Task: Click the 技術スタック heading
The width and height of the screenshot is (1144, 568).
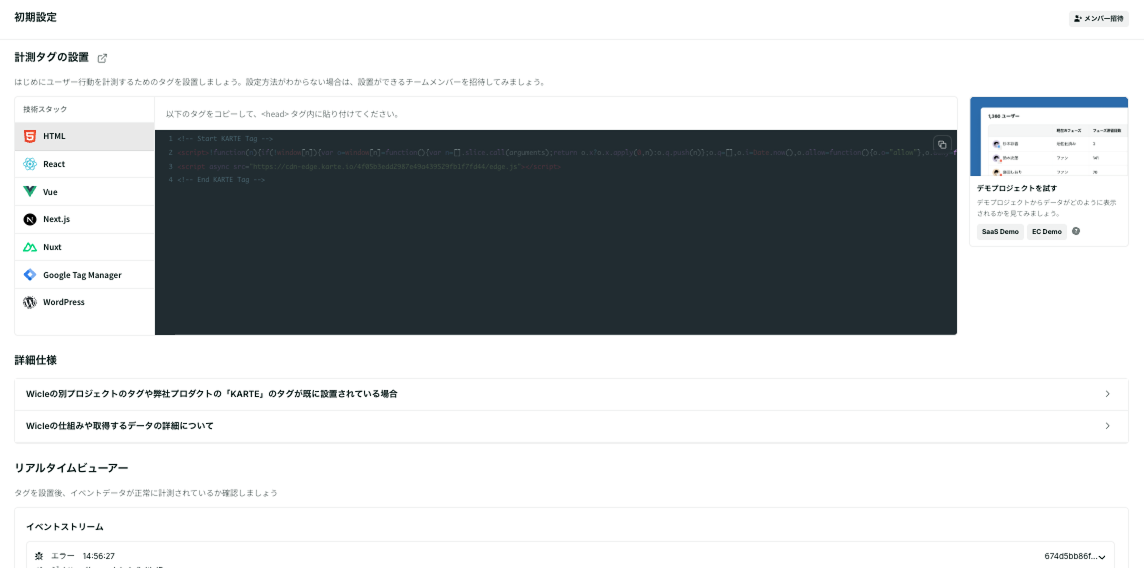Action: (x=45, y=109)
